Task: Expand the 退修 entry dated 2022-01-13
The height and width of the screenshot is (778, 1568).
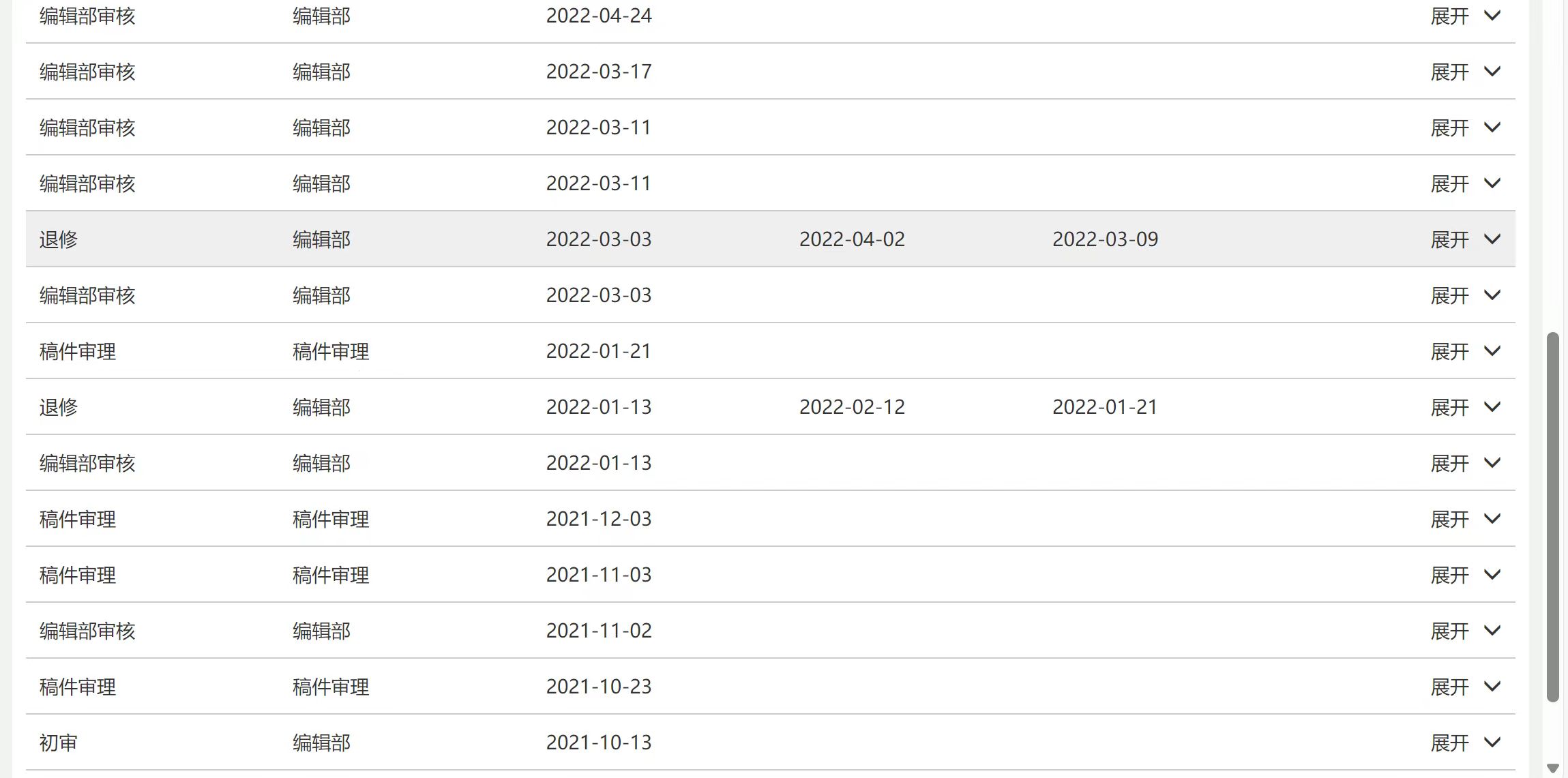Action: click(x=1449, y=407)
